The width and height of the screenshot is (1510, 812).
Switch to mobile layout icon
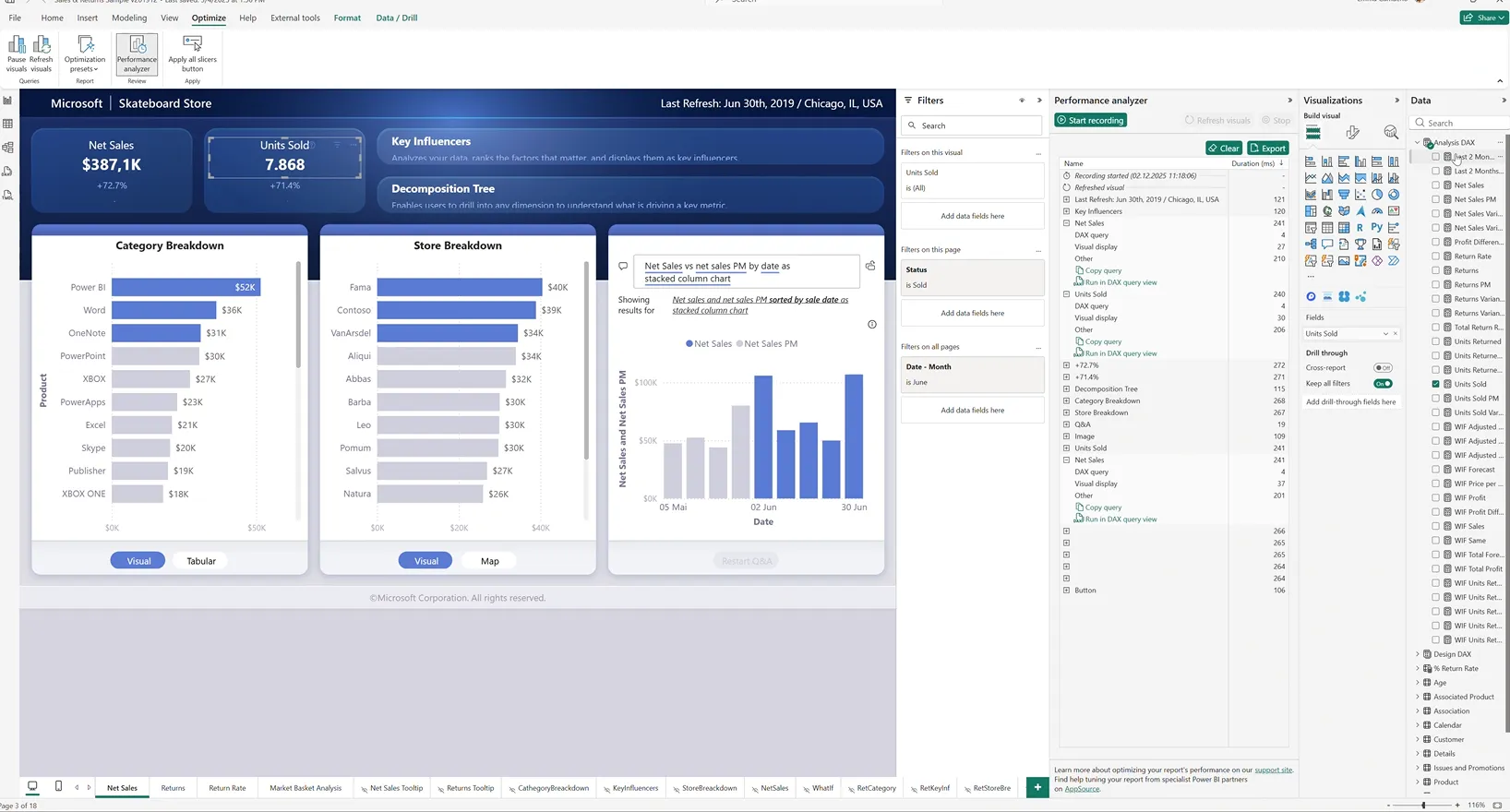tap(58, 786)
